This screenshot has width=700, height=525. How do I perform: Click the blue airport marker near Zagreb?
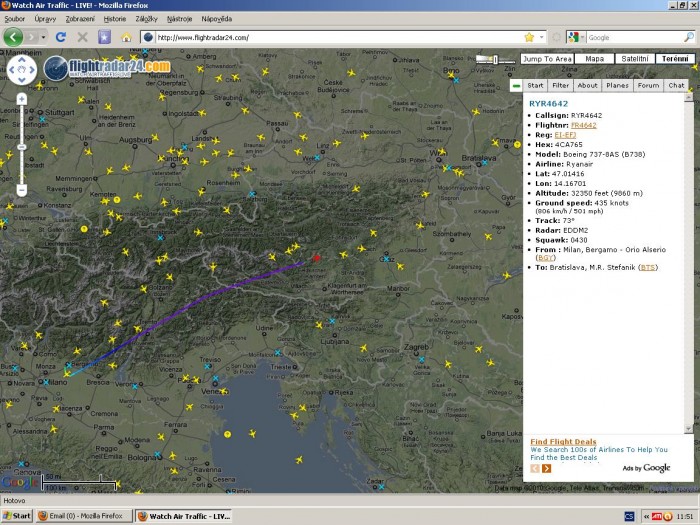tap(421, 359)
